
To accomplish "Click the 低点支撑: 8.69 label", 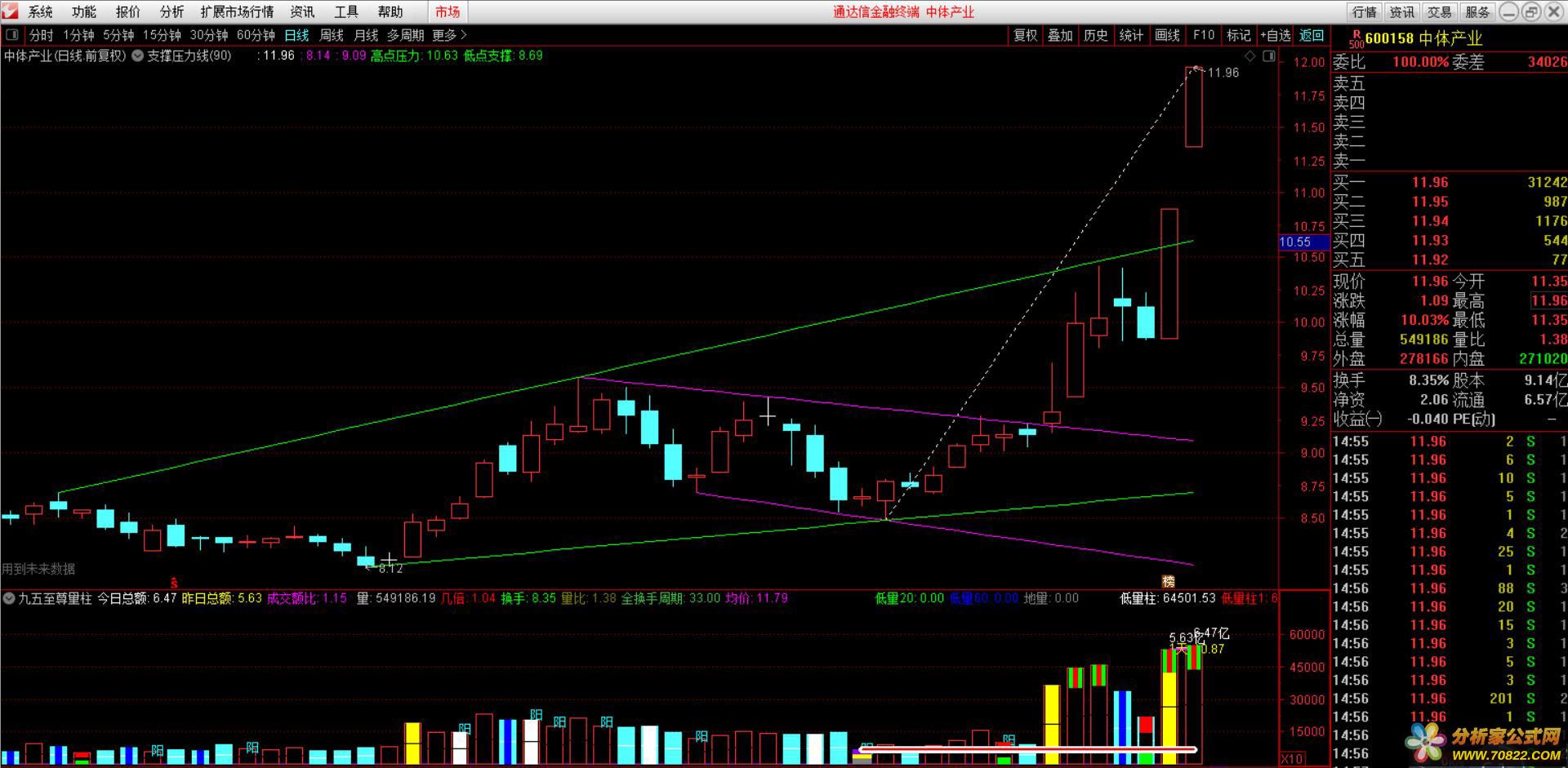I will tap(503, 55).
